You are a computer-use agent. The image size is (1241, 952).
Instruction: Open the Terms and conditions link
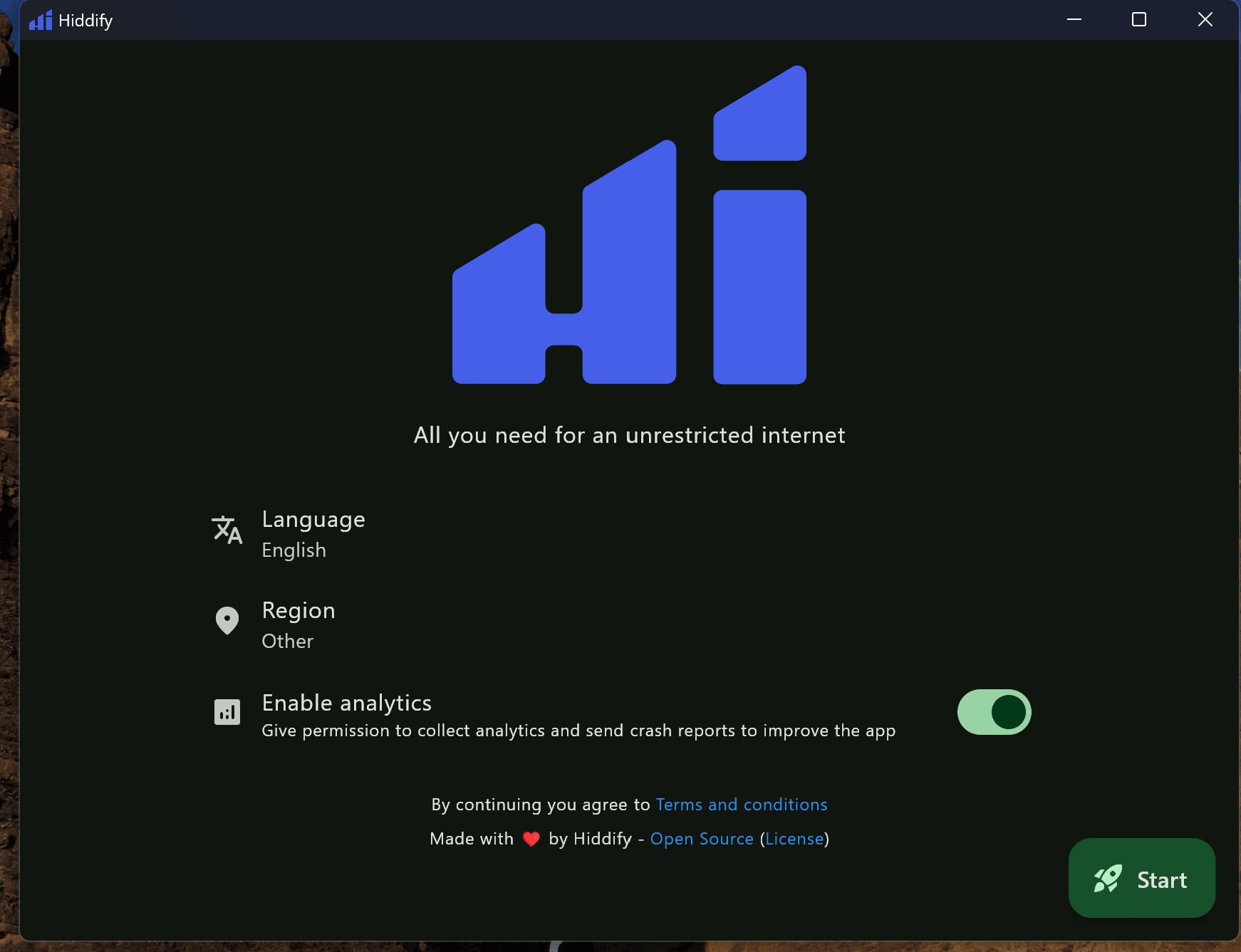742,805
